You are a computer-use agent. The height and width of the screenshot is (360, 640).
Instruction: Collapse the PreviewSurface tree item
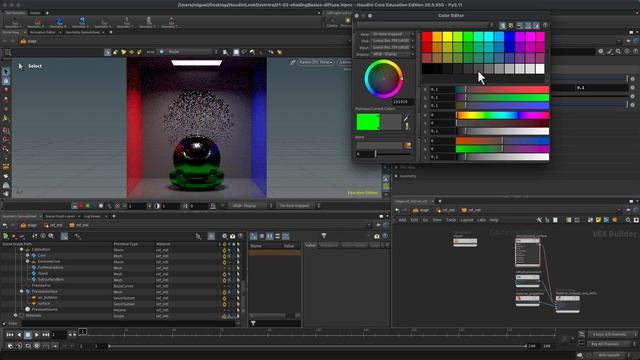pos(22,291)
